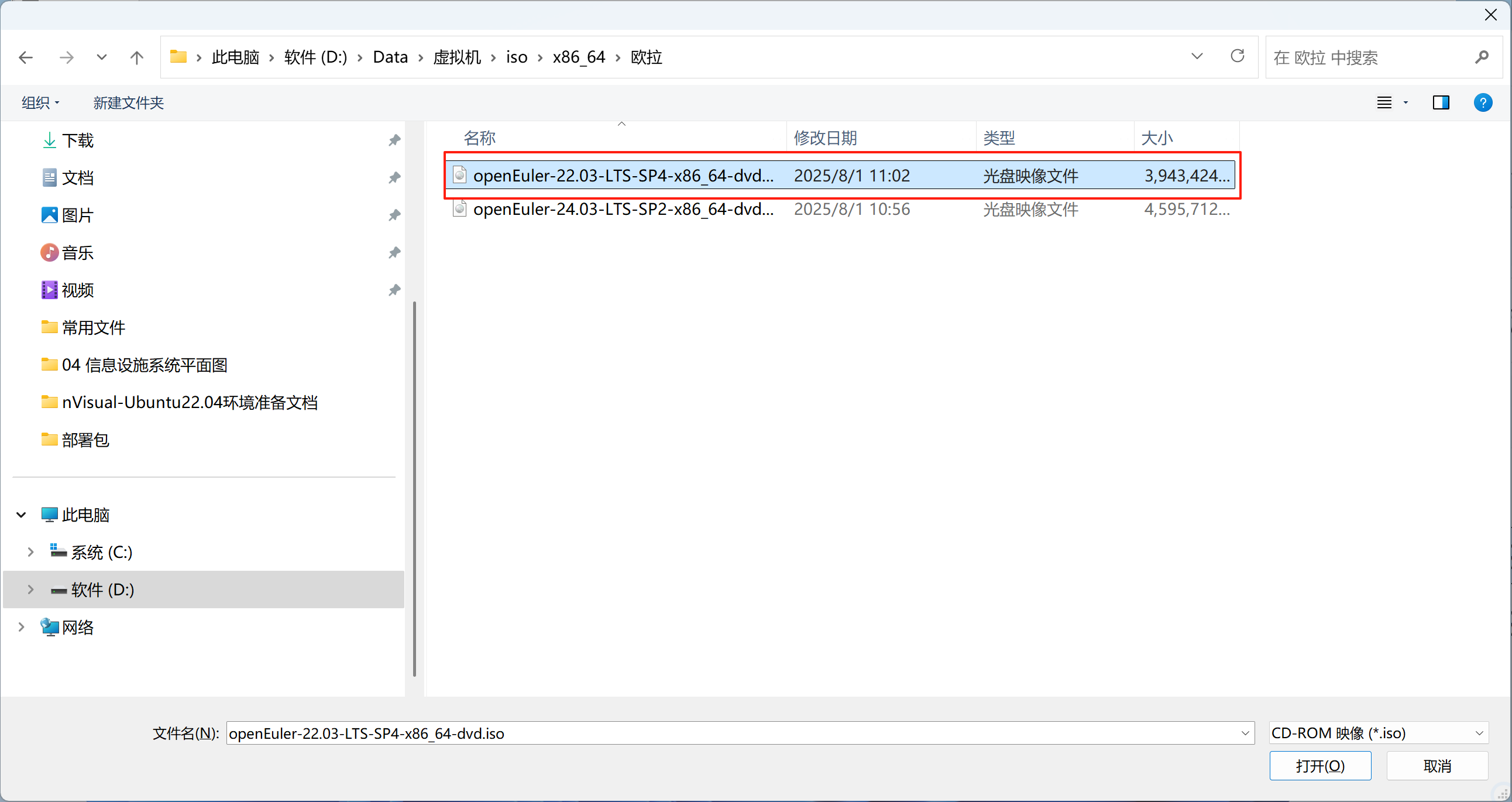Click the folder icon in address bar
Screen dimensions: 1512x802
pyautogui.click(x=179, y=56)
